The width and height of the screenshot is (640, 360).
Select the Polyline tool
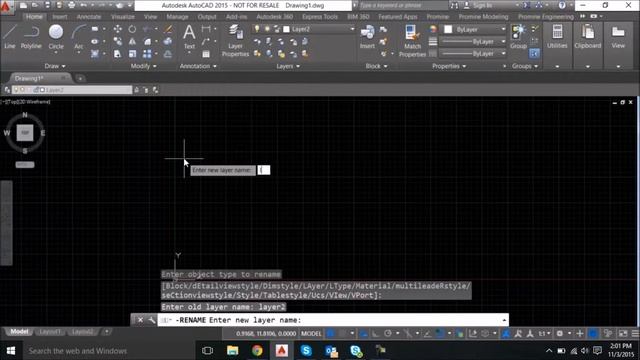tap(31, 37)
